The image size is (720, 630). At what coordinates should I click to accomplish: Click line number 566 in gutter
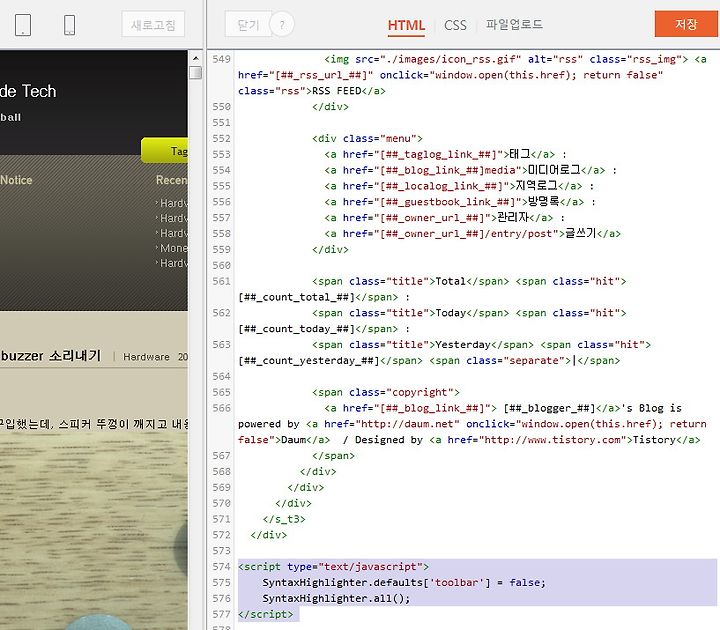coord(221,408)
